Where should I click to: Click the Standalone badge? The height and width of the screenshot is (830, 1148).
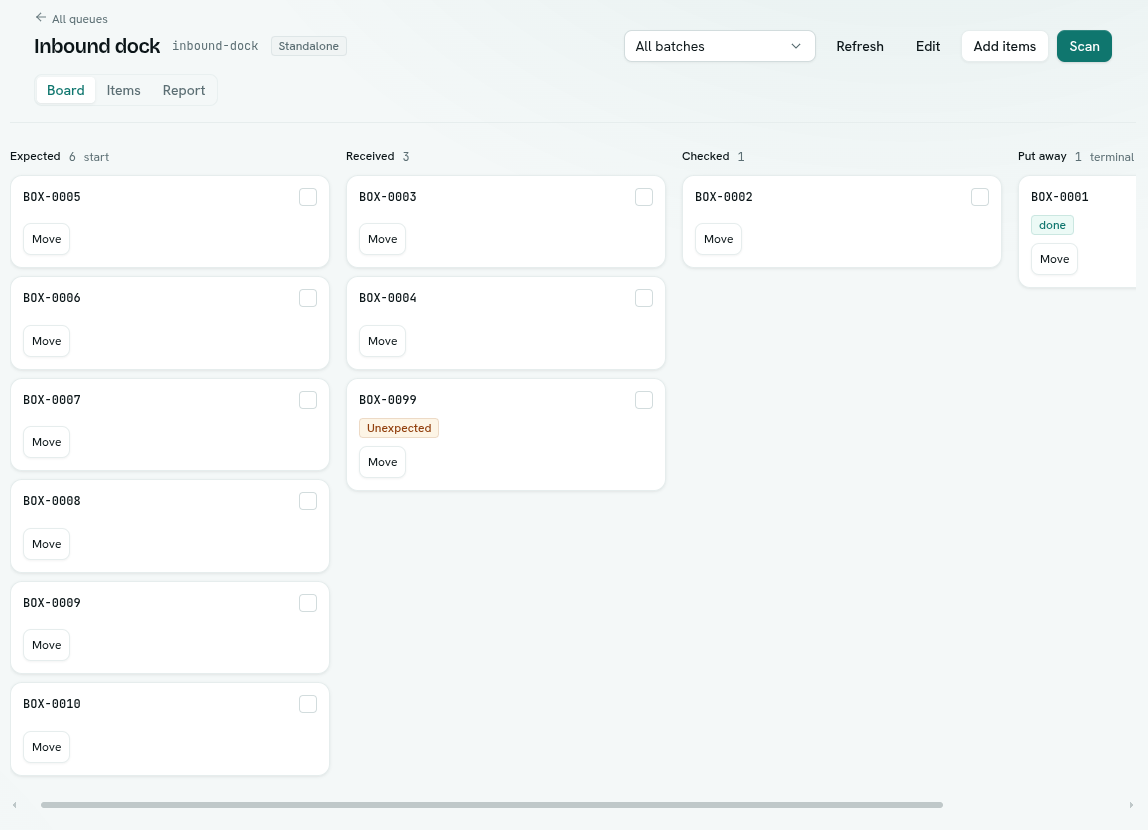[x=308, y=46]
